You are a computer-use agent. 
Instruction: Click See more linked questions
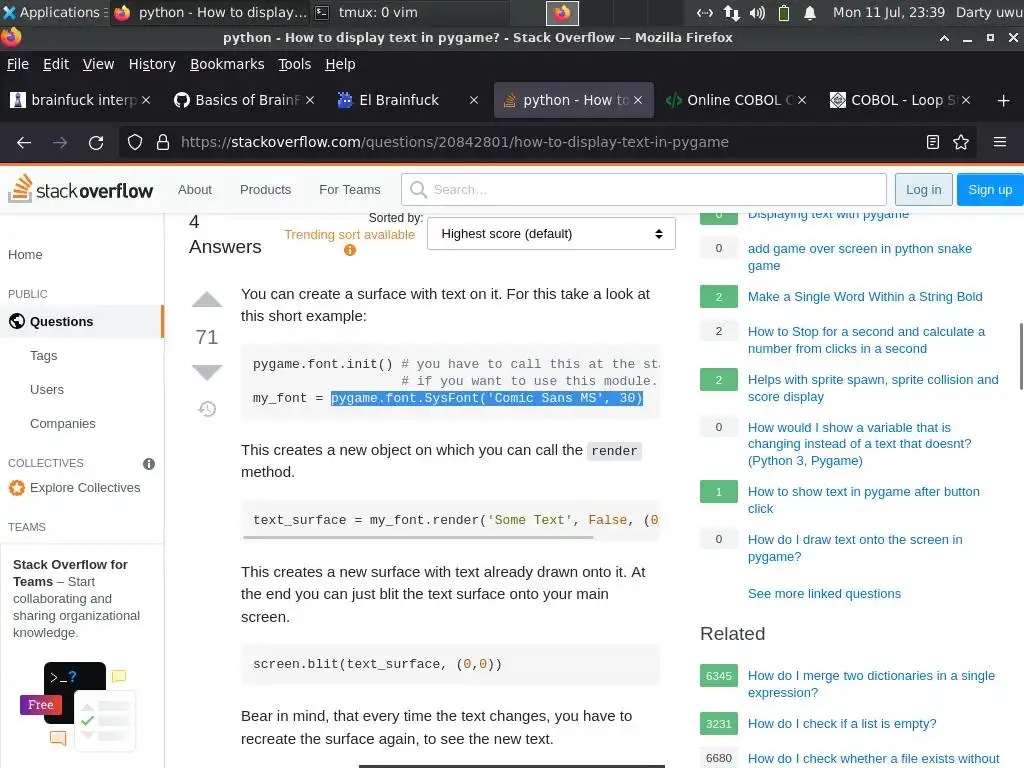click(x=824, y=594)
